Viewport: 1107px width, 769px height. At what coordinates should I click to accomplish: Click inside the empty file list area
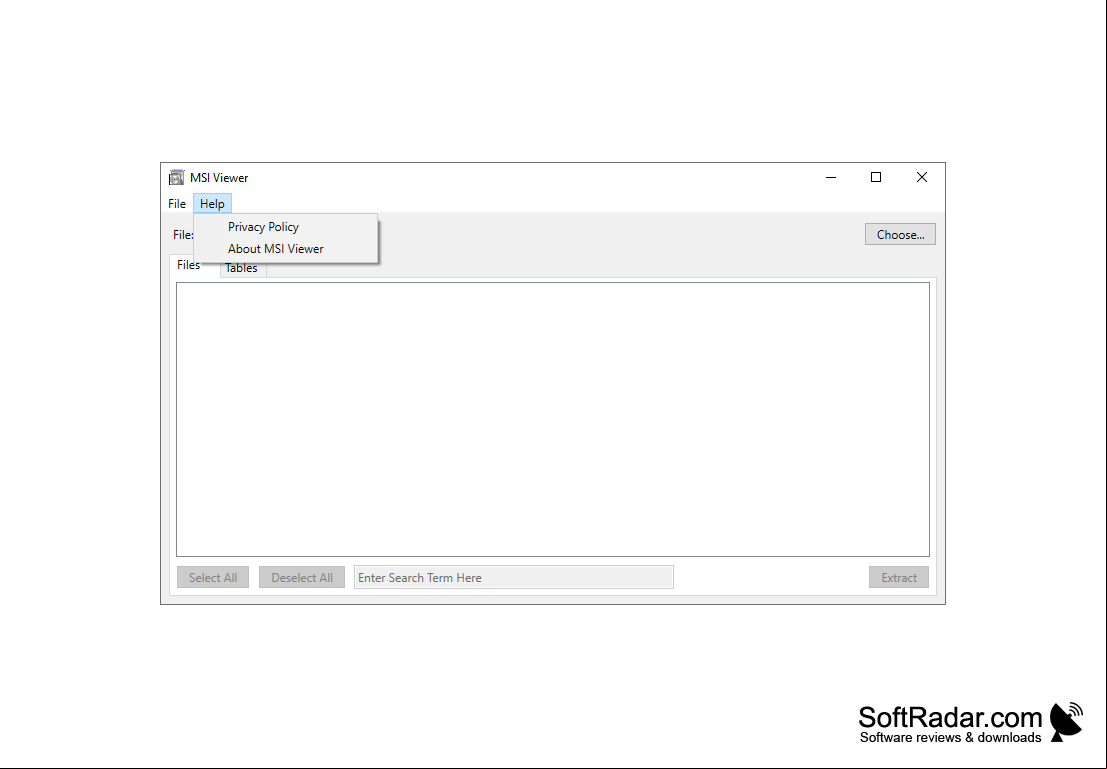[553, 419]
